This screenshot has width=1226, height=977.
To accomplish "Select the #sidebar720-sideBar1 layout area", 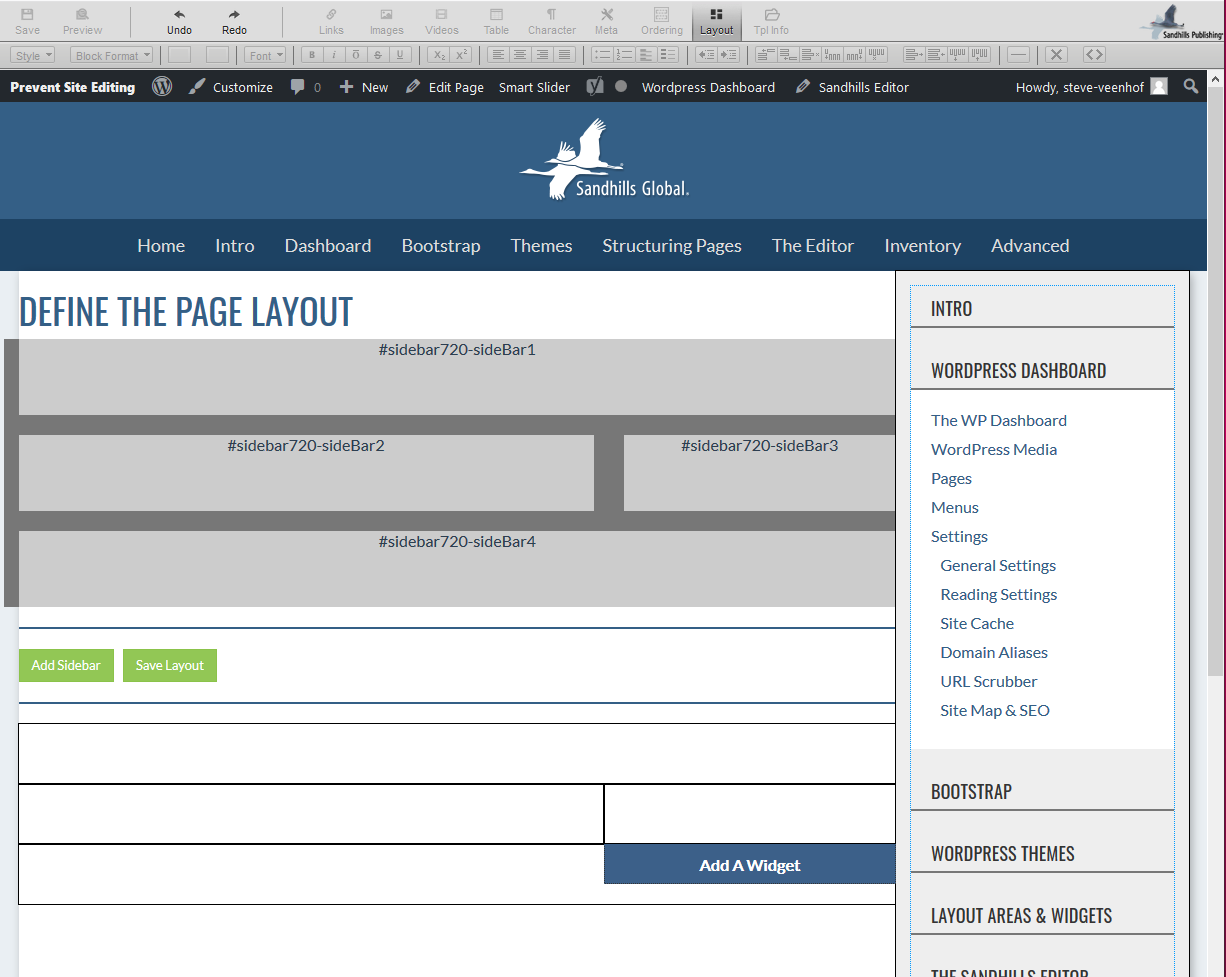I will (457, 377).
